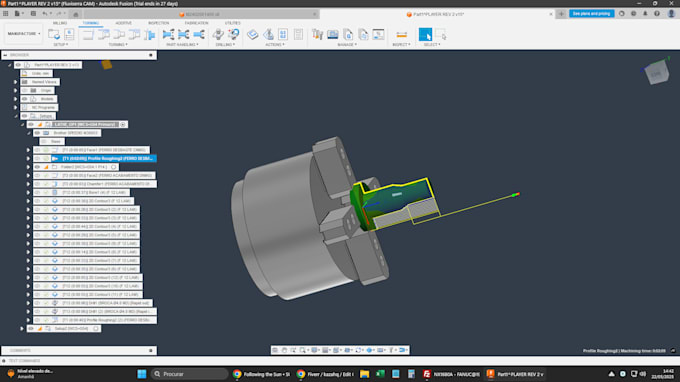
Task: Switch to the Inspection ribbon tab
Action: pyautogui.click(x=159, y=23)
